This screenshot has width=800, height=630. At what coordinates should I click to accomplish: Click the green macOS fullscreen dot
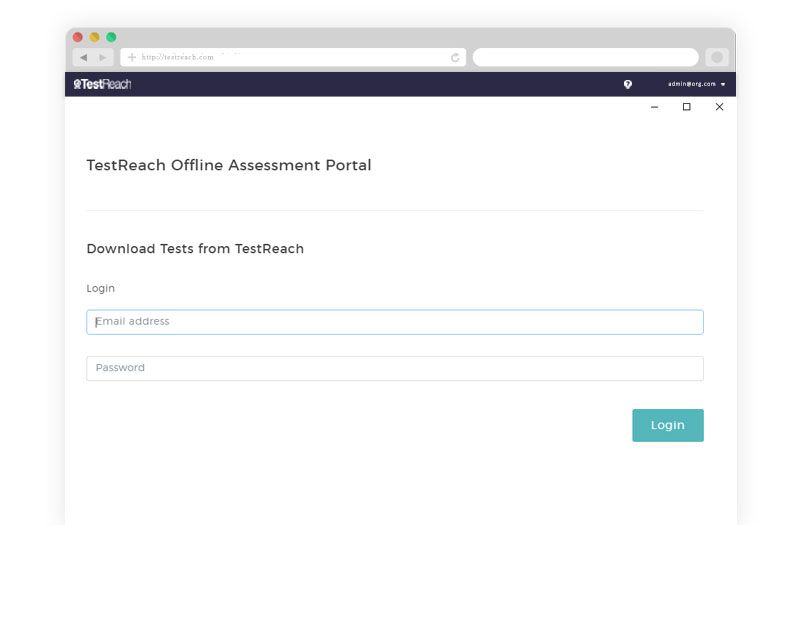point(111,37)
